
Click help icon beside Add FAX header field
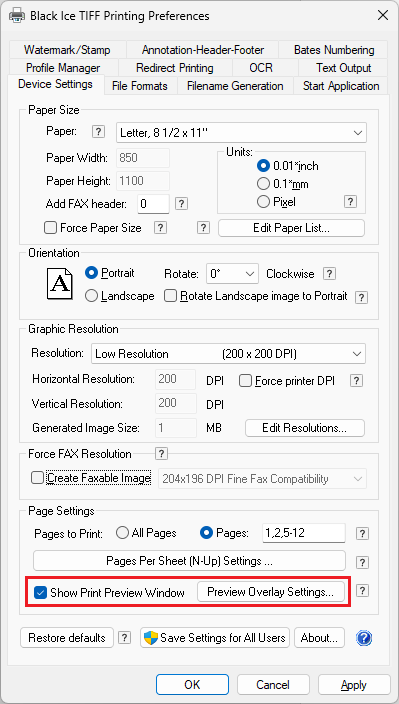(x=181, y=203)
